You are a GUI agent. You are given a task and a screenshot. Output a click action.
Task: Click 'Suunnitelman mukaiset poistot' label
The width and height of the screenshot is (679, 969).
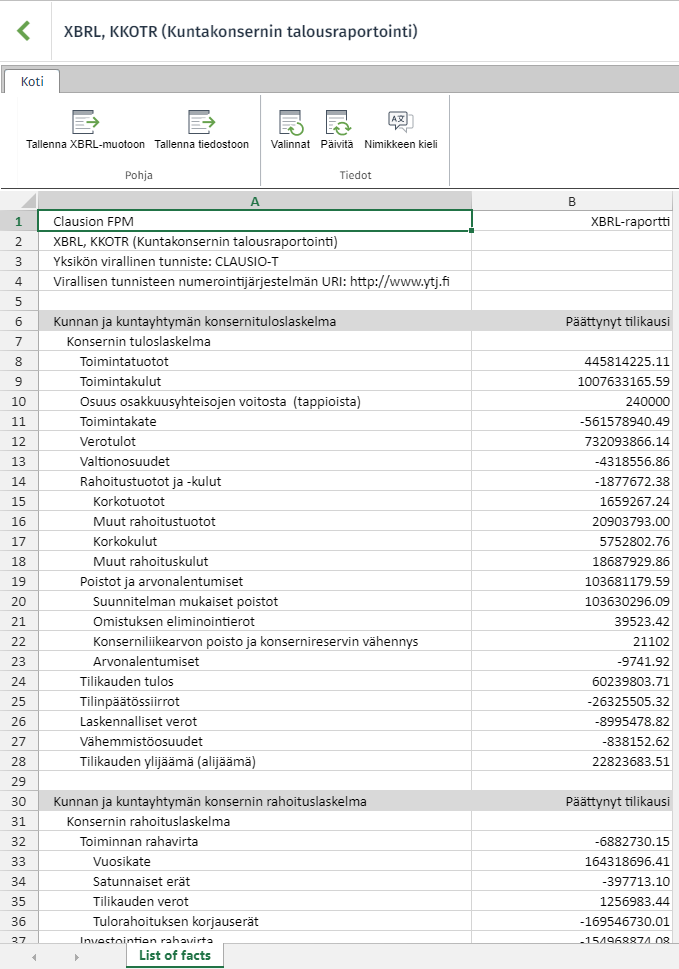coord(185,601)
